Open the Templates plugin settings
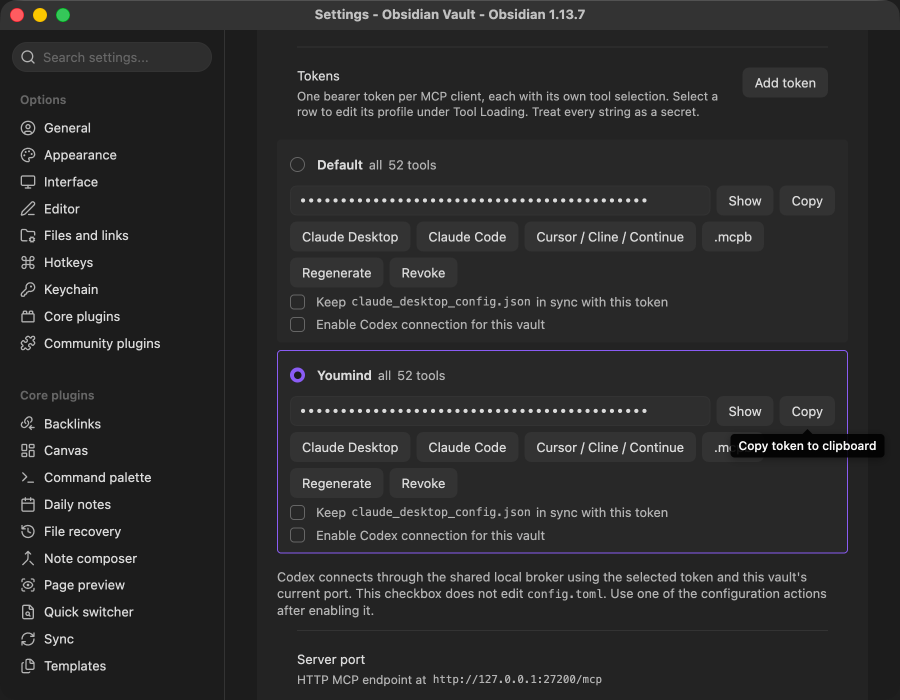The height and width of the screenshot is (700, 900). [x=75, y=666]
